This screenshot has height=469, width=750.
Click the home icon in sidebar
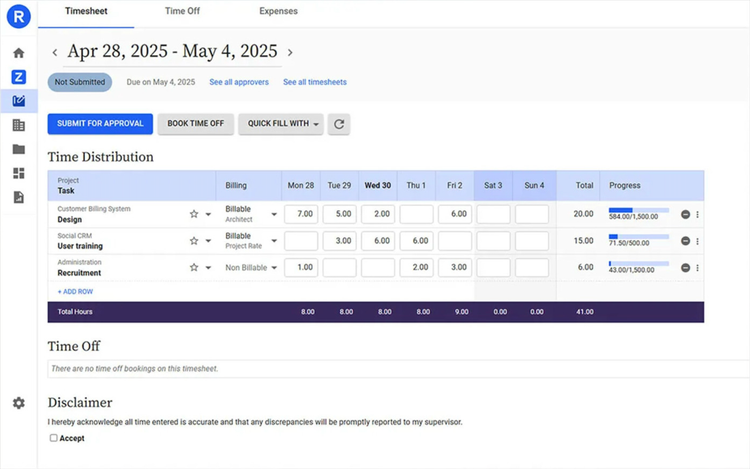18,53
